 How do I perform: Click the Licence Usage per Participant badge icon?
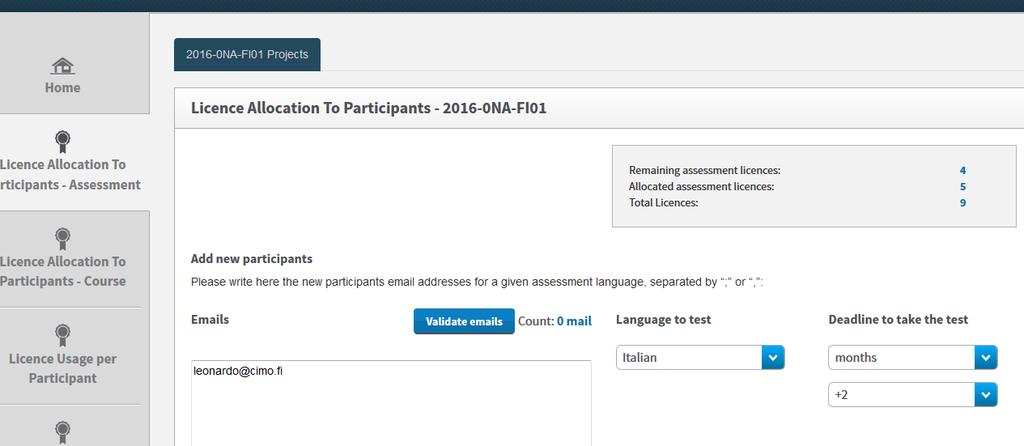pos(63,336)
